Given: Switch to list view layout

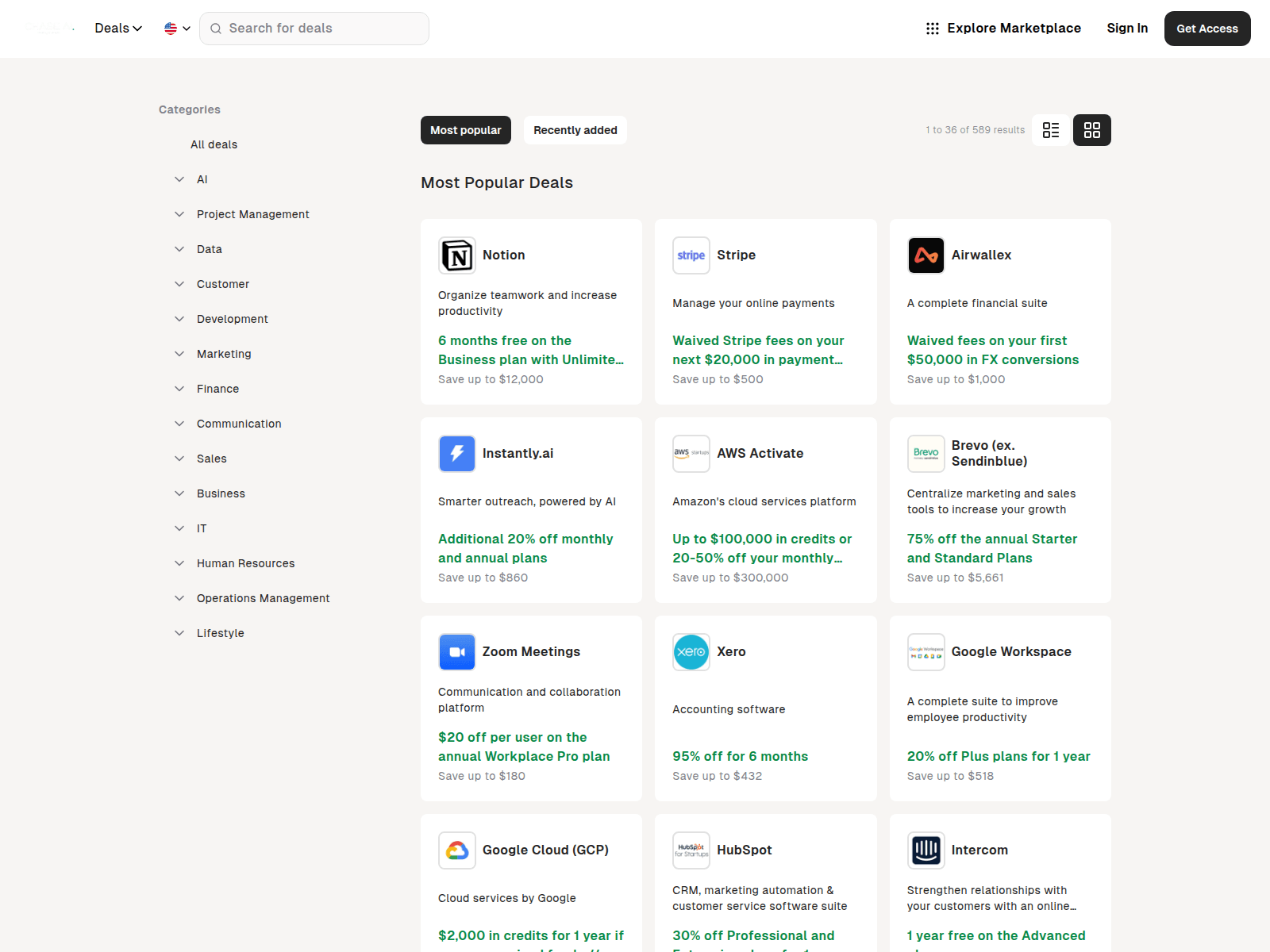Looking at the screenshot, I should [x=1051, y=130].
